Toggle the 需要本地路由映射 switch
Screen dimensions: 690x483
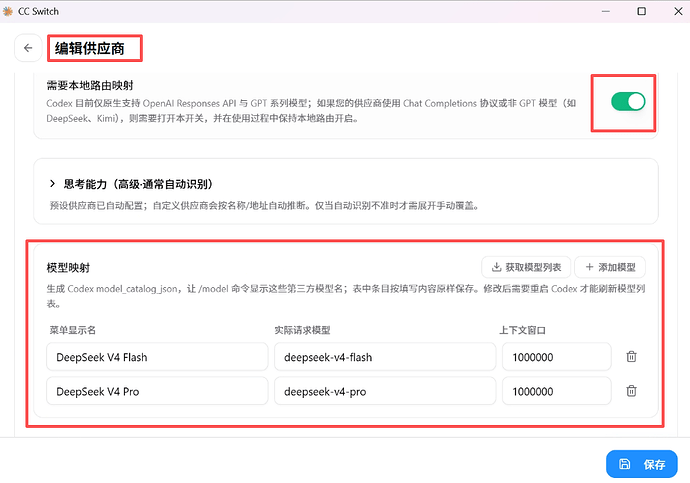(628, 102)
